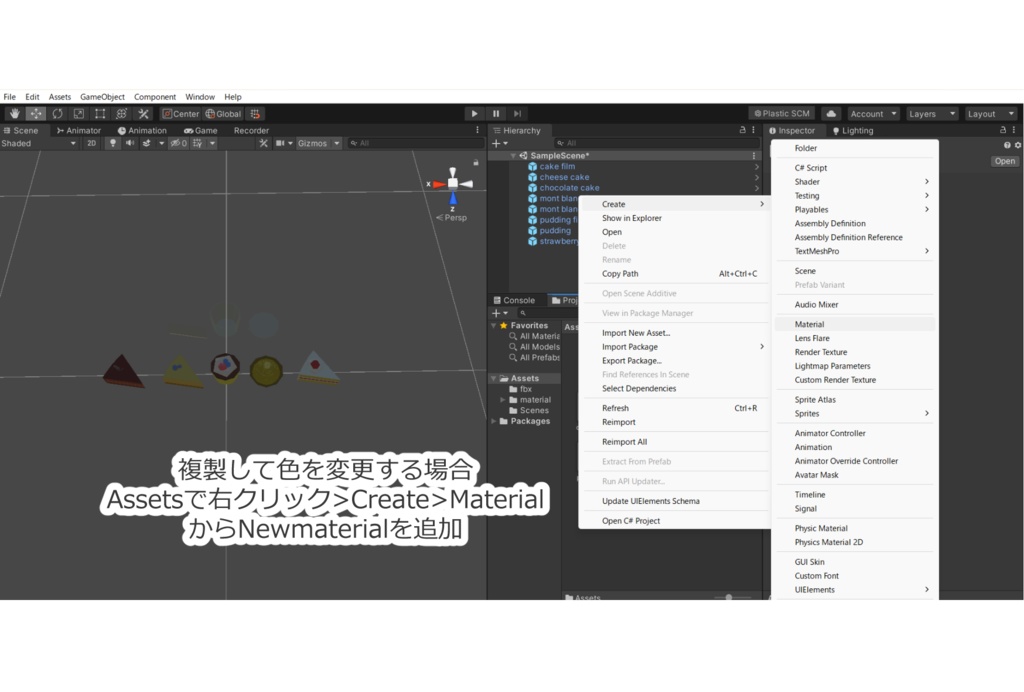Open the Account dropdown

(873, 114)
